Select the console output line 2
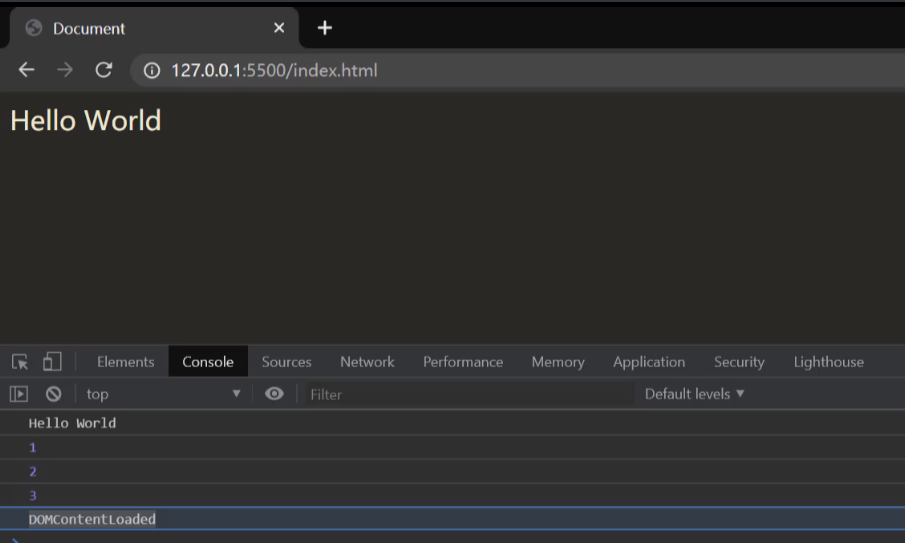This screenshot has height=543, width=905. click(452, 471)
